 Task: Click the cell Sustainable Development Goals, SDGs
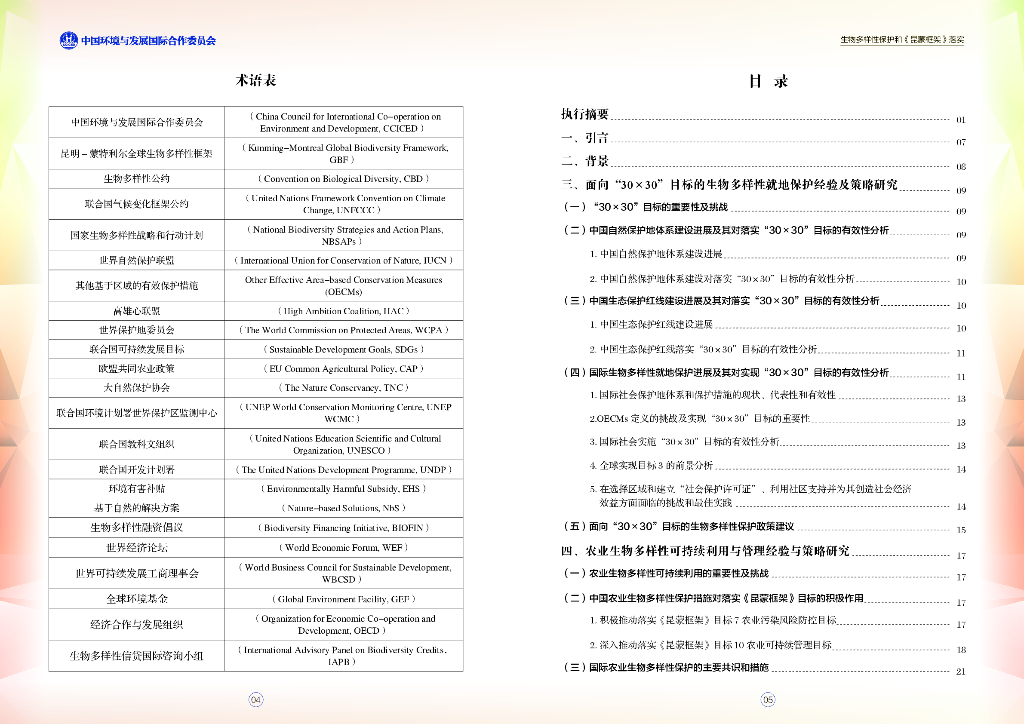coord(344,349)
